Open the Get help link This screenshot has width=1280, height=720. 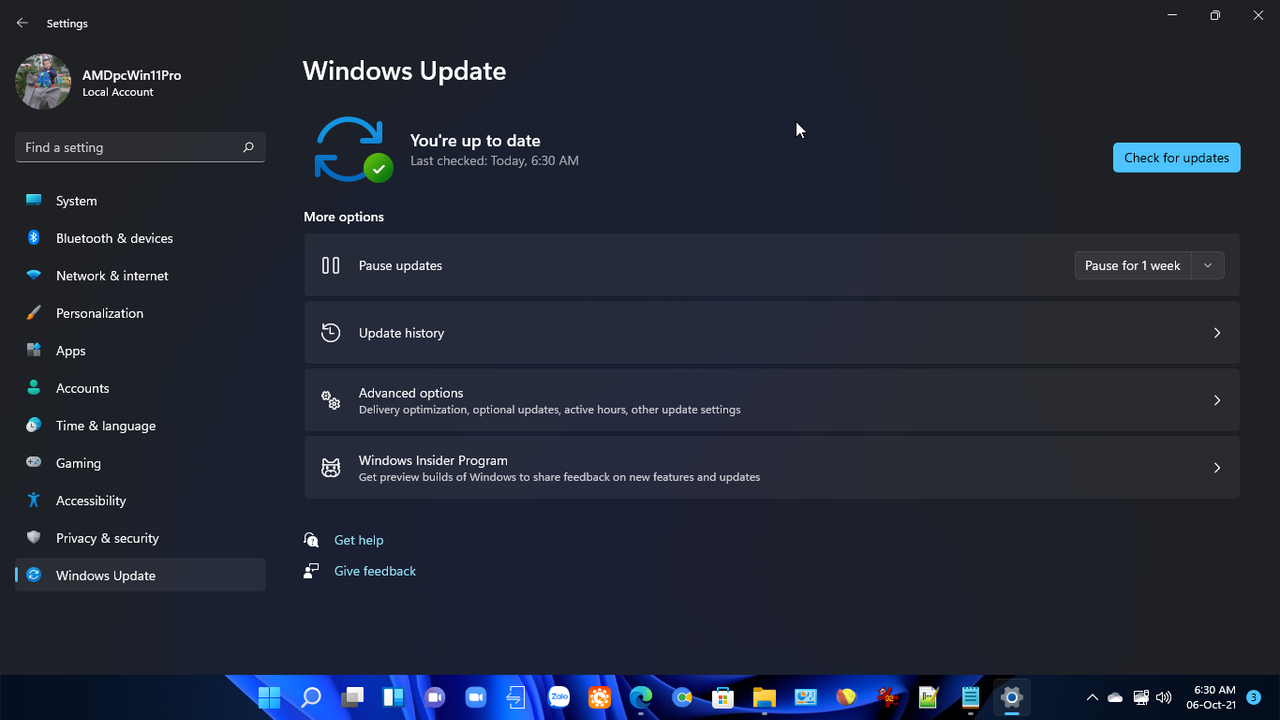click(x=358, y=540)
